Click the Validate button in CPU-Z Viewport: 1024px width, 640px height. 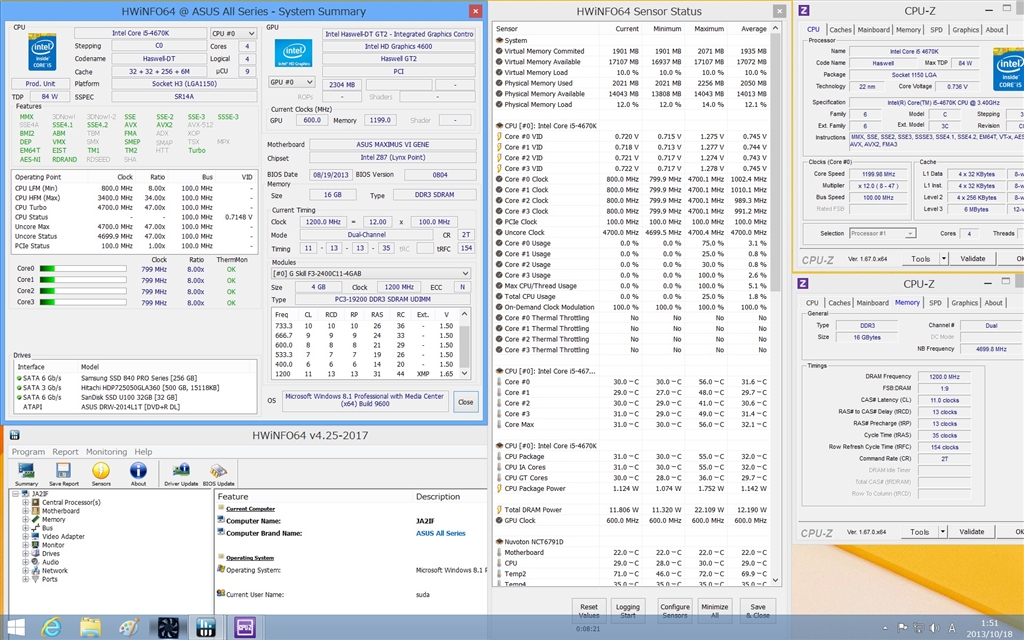click(x=972, y=259)
